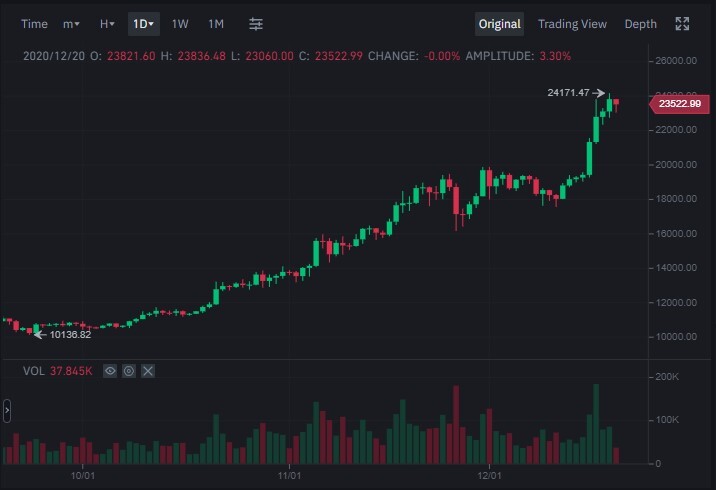The height and width of the screenshot is (490, 716).
Task: Open the minutes interval dropdown
Action: pyautogui.click(x=71, y=24)
